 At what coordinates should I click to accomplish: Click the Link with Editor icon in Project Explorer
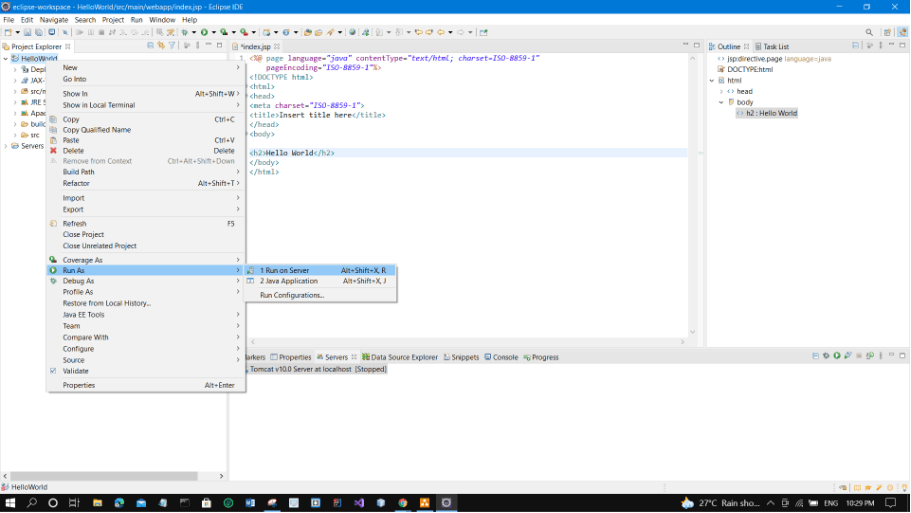pos(161,46)
